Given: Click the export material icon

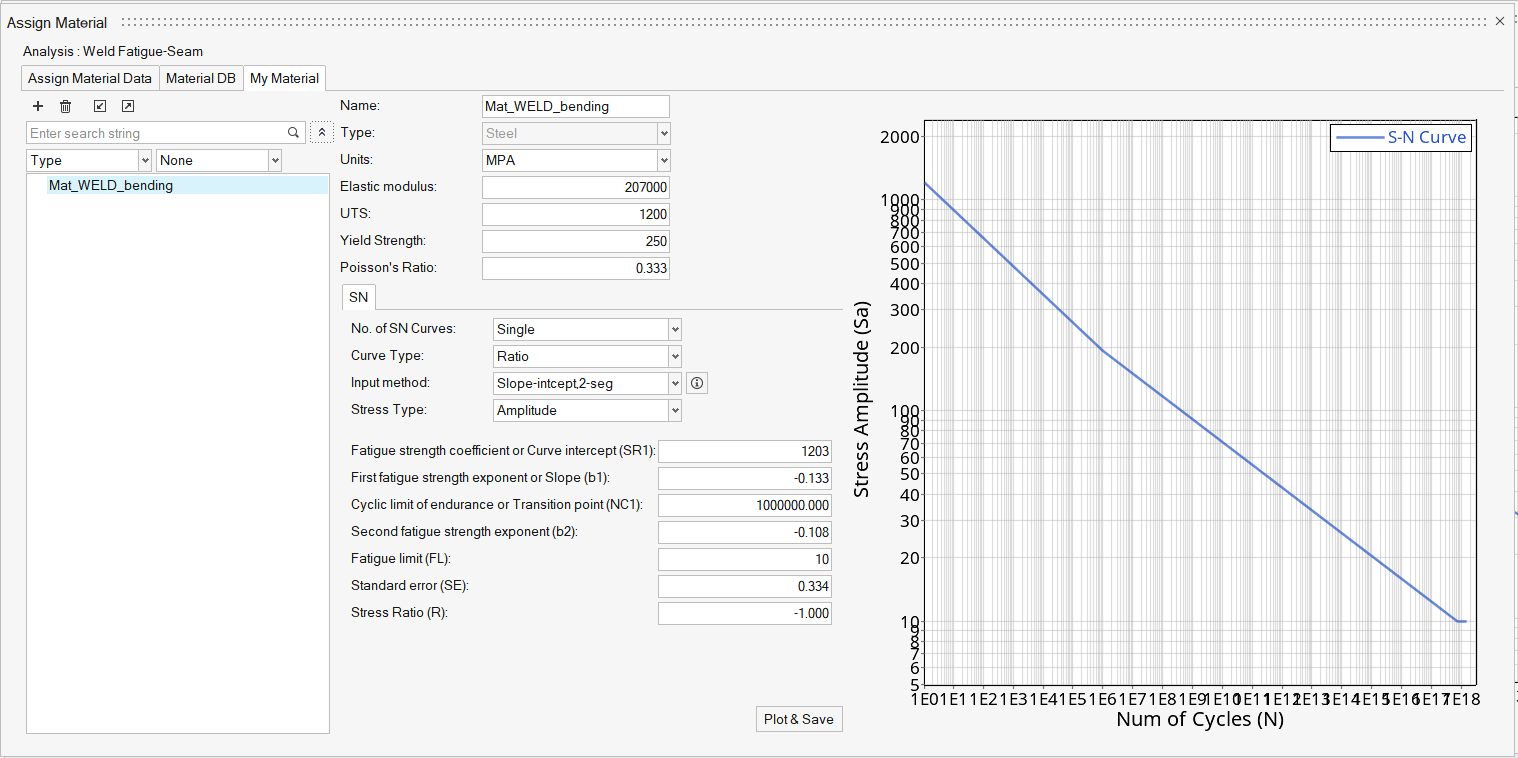Looking at the screenshot, I should tap(128, 106).
